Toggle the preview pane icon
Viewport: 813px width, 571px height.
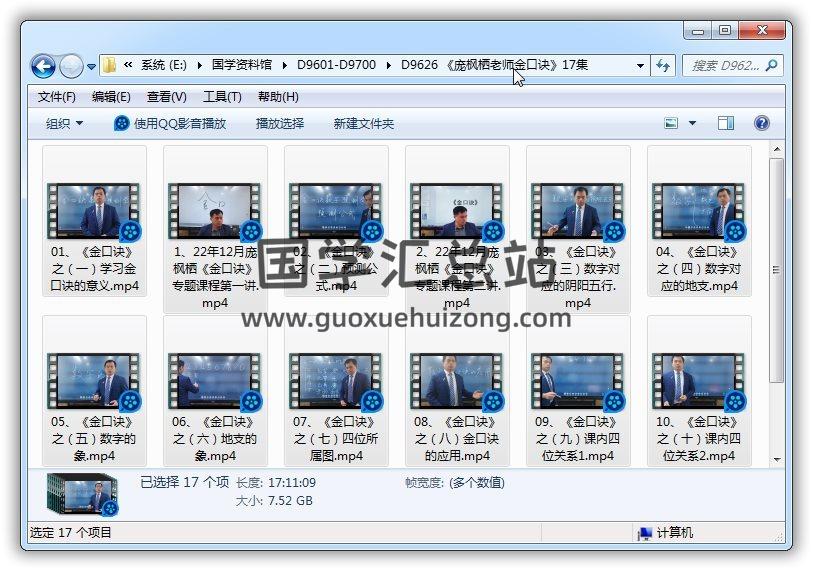[726, 124]
